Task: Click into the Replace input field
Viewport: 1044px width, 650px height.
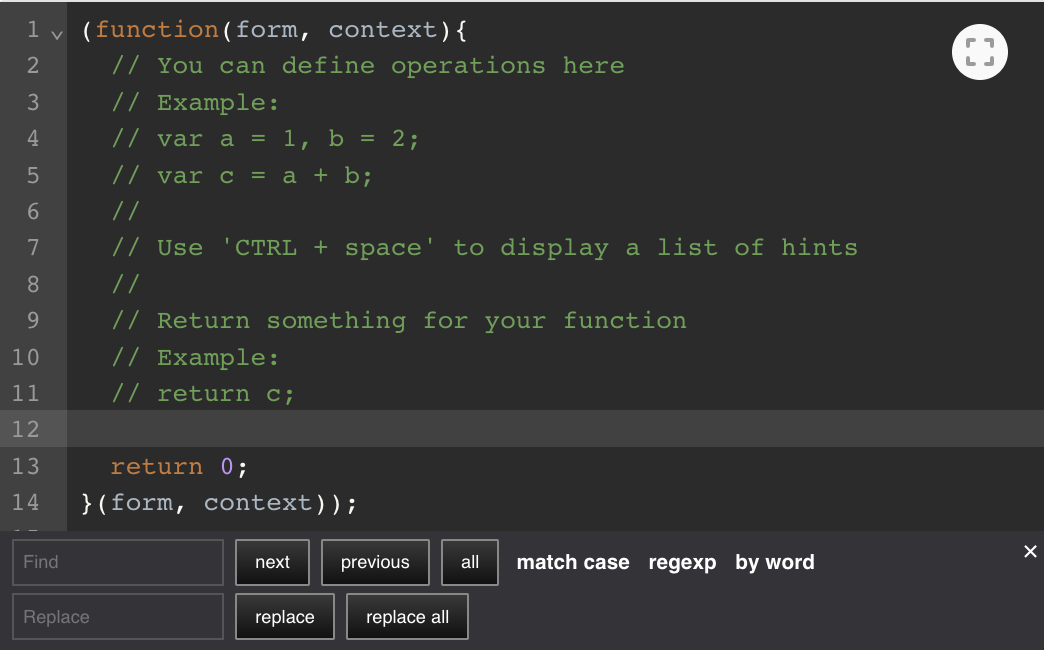Action: (118, 617)
